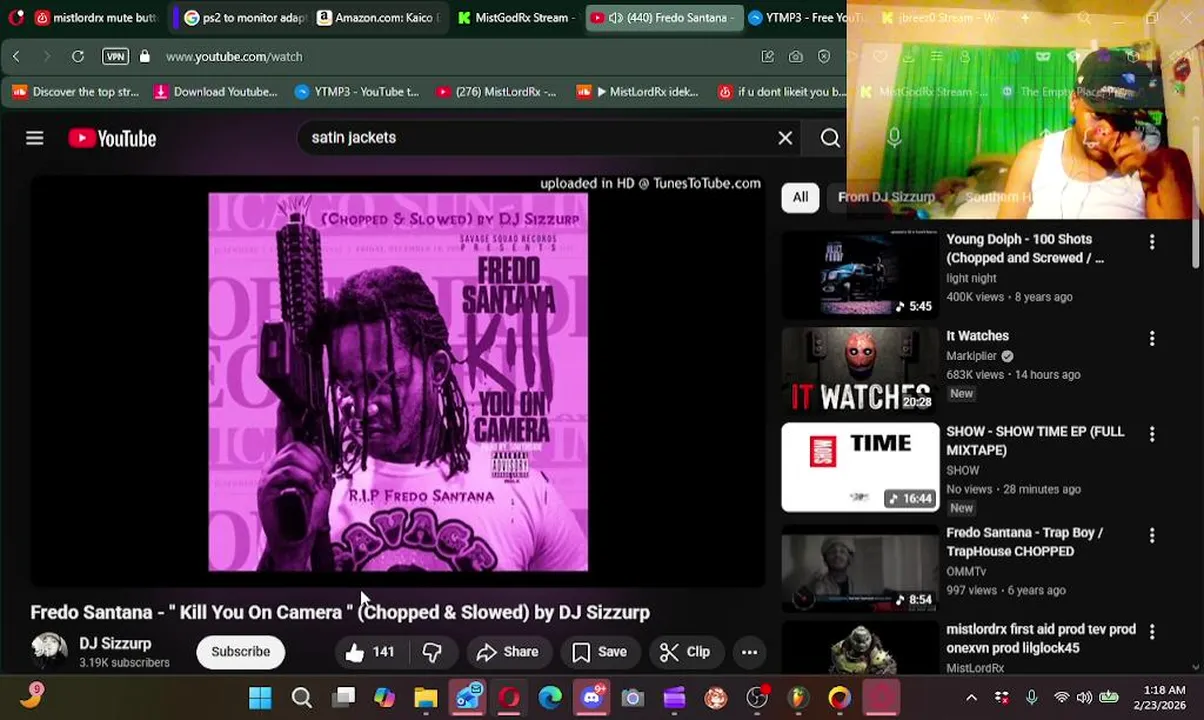Open the edit page icon in address bar
The height and width of the screenshot is (720, 1204).
tap(768, 57)
